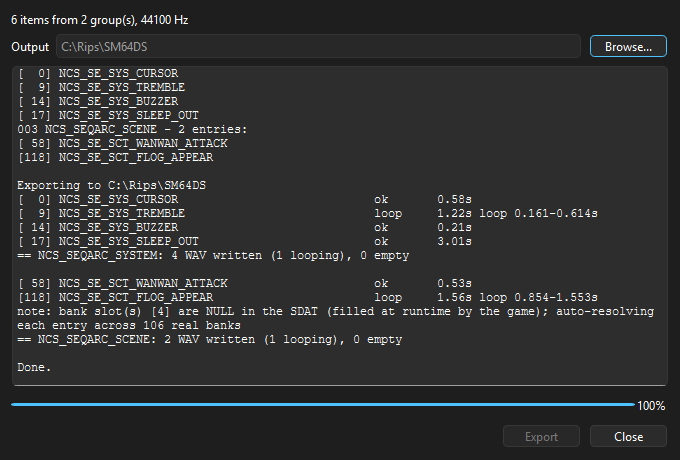Click the NCS_SE_SYS_BUZZER result showing 0.21s
680x460 pixels.
click(x=245, y=227)
